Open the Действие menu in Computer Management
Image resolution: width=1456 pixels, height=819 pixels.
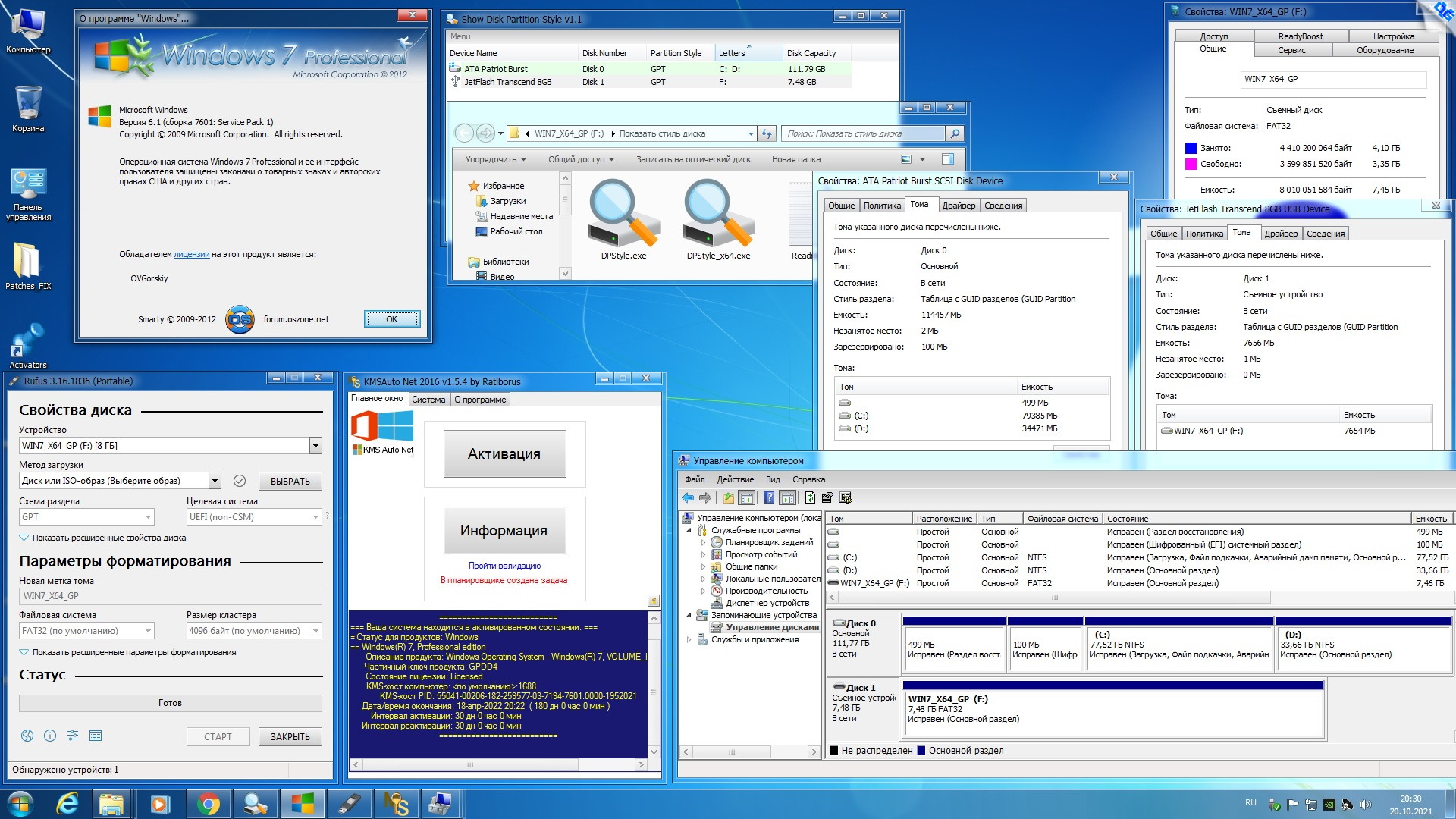tap(735, 479)
